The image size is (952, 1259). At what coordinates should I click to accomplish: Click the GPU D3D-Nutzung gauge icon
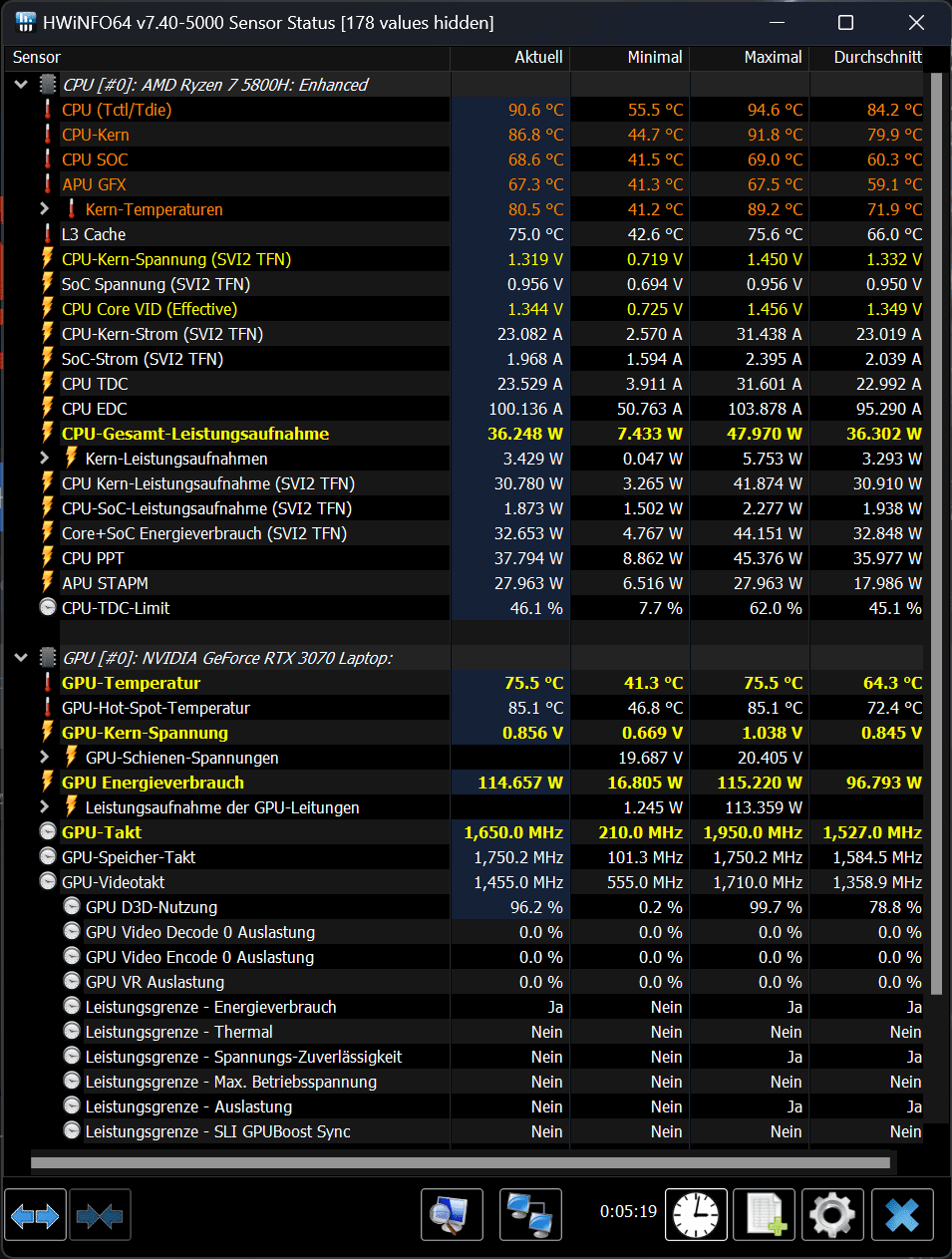[71, 907]
